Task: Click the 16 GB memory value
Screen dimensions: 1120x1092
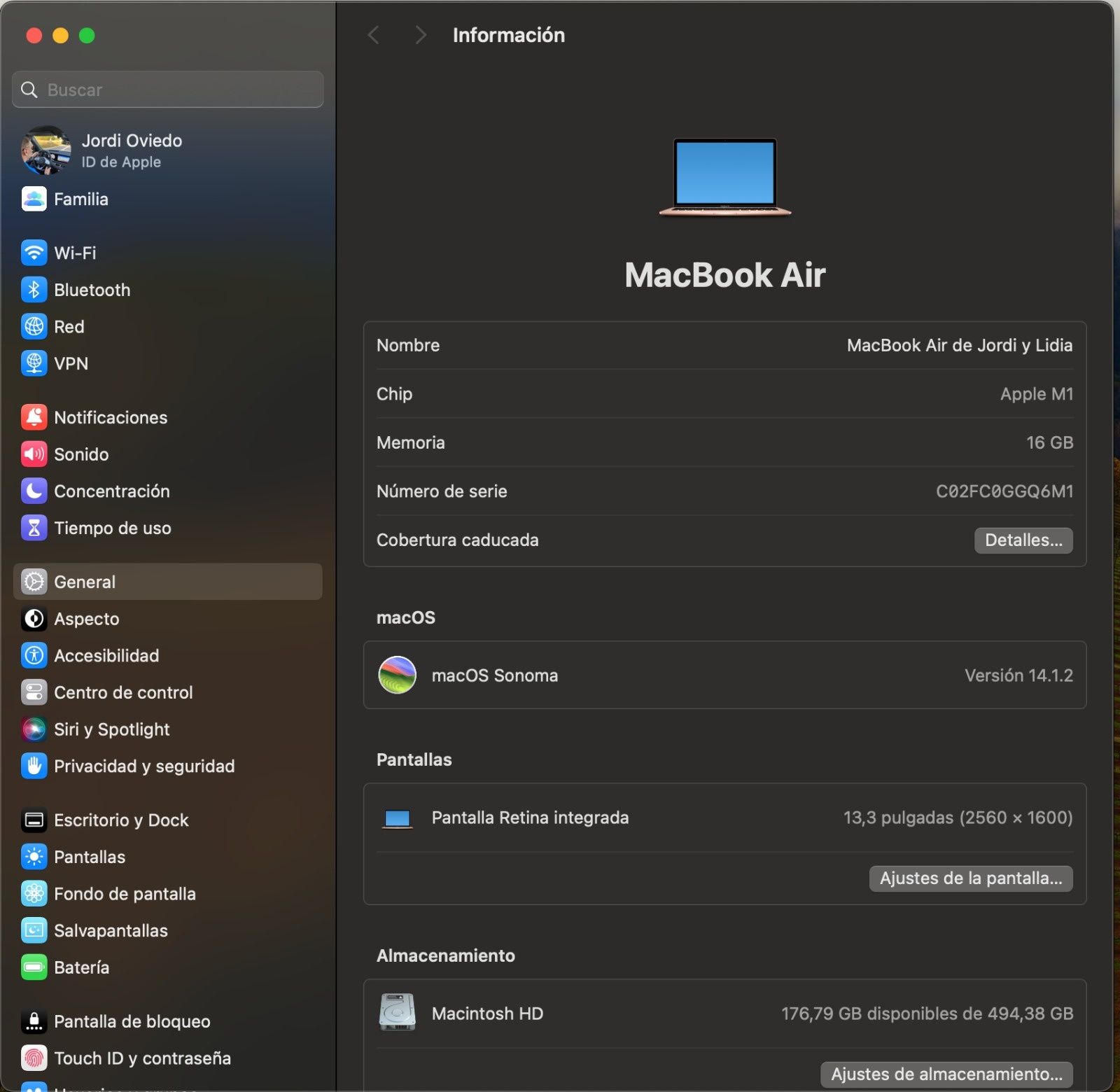Action: tap(1049, 442)
